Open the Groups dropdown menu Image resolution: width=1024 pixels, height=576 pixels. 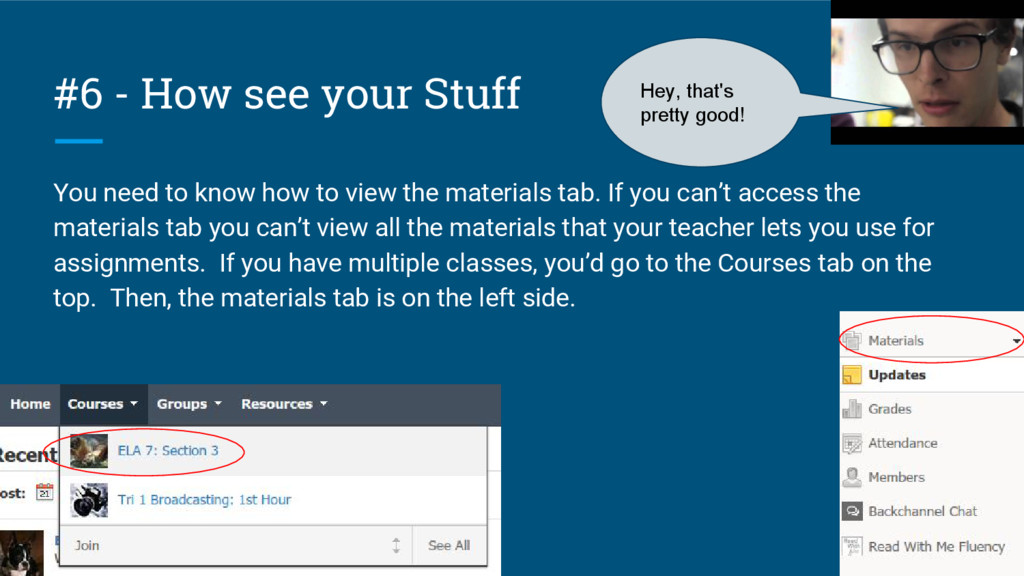coord(188,404)
